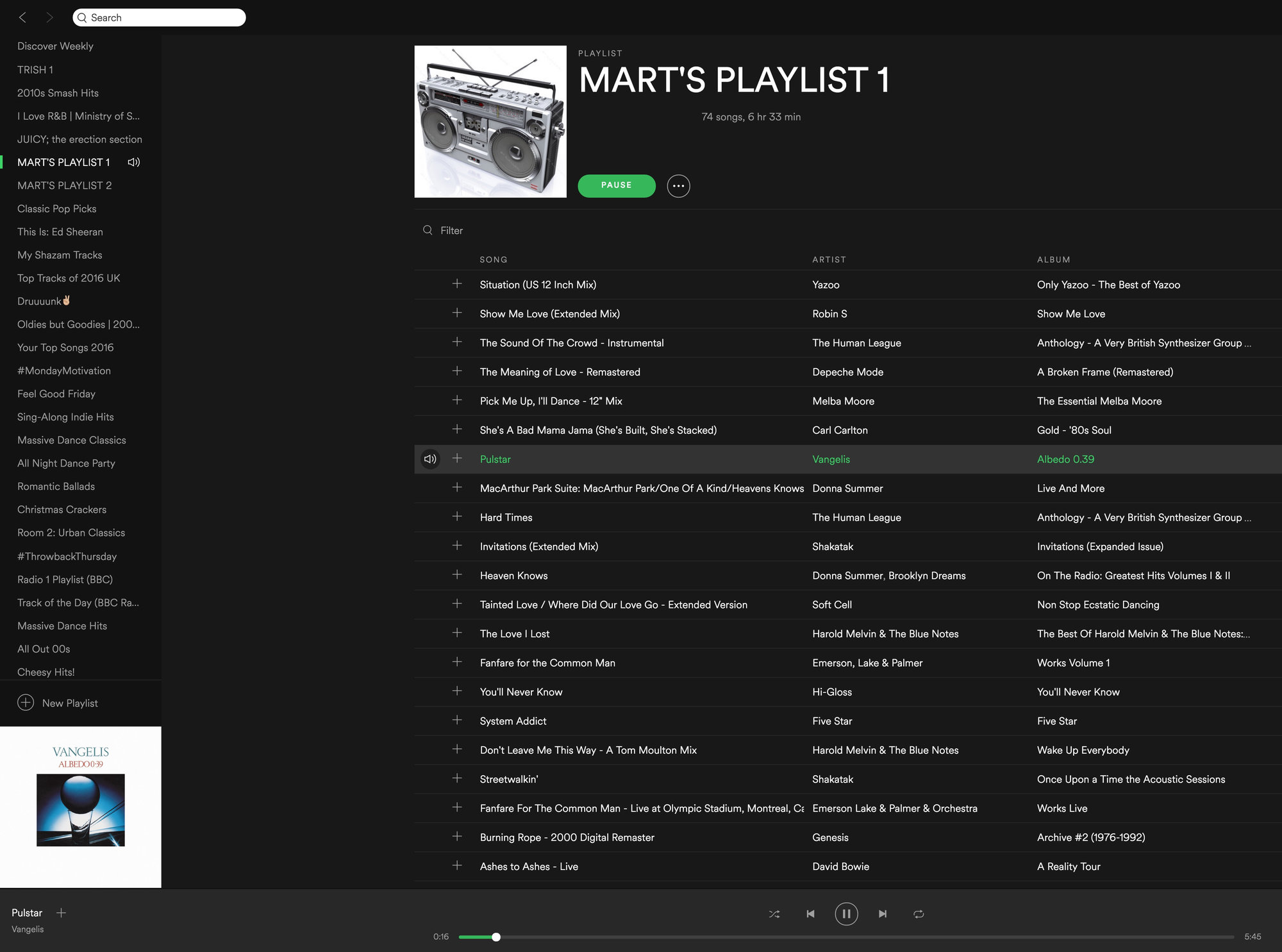Open the album Albedo 0.39
Screen dimensions: 1282x952
[1065, 459]
